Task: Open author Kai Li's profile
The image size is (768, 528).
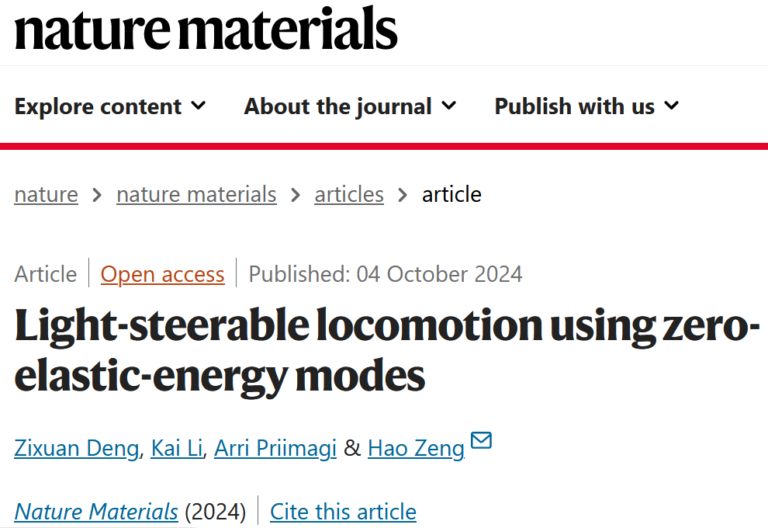Action: (177, 448)
